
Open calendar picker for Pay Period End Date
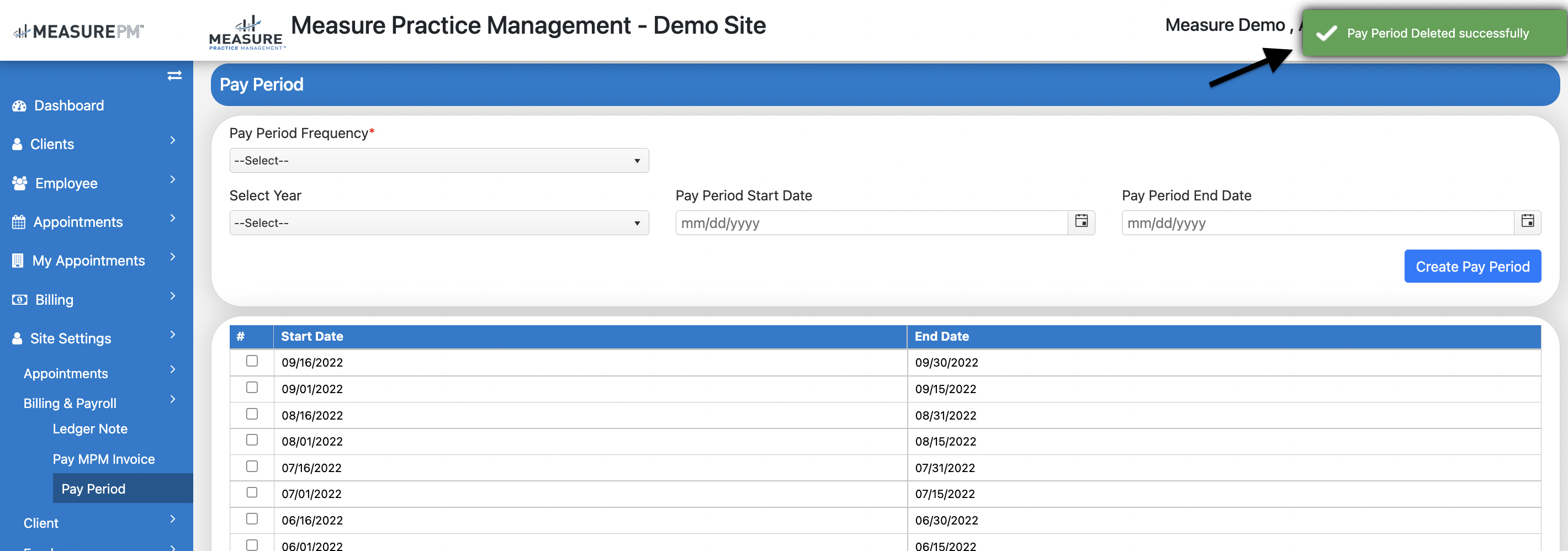click(1527, 221)
